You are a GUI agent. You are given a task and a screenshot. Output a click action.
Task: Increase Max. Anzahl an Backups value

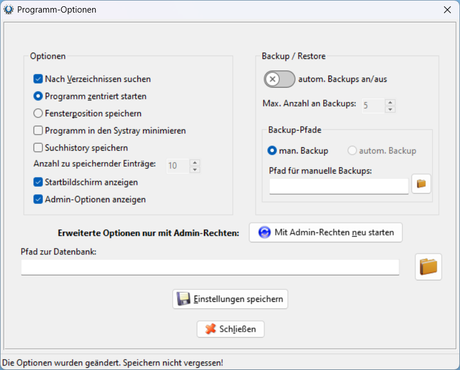(390, 102)
